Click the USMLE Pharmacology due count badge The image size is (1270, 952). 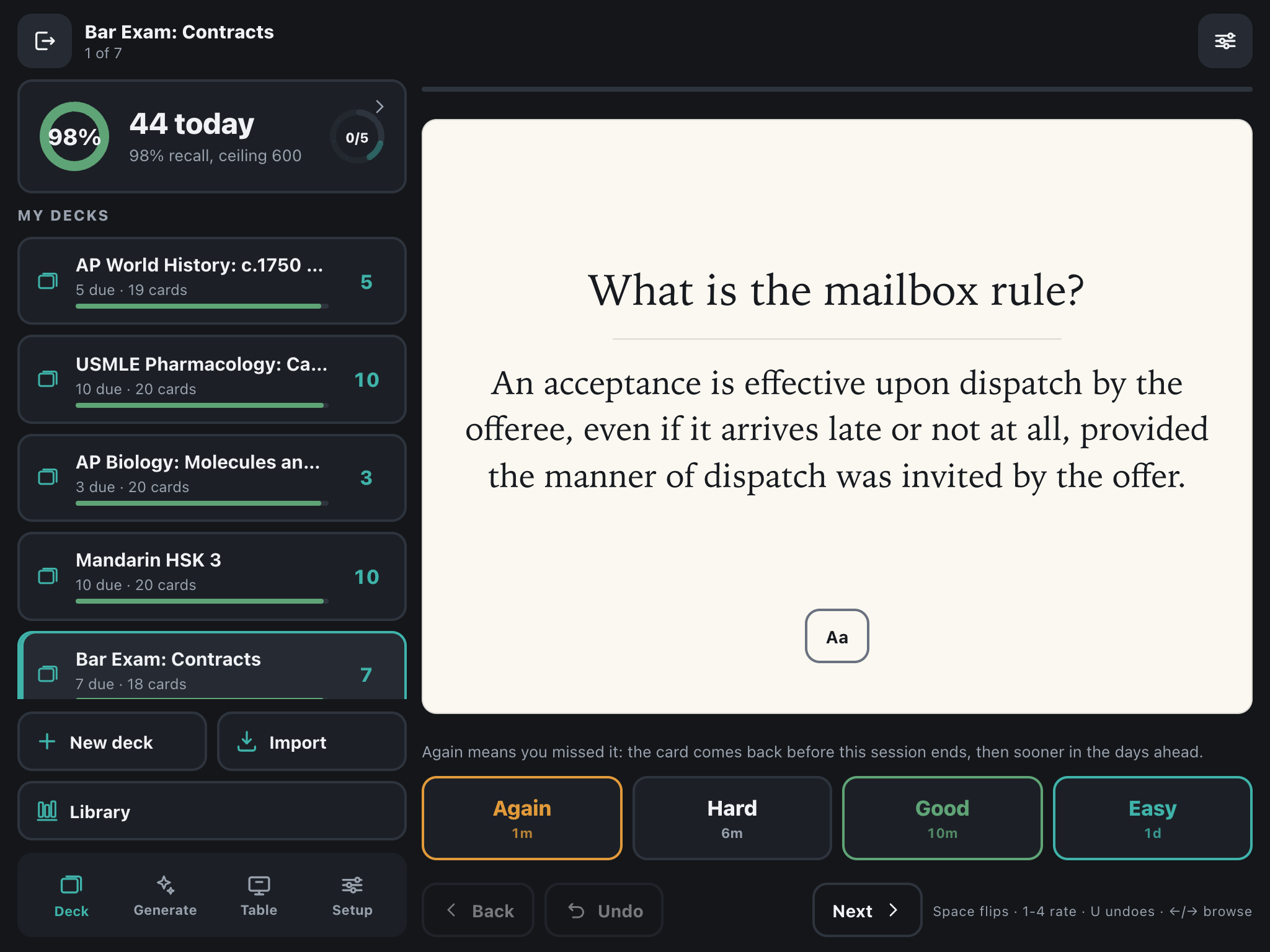(x=366, y=380)
